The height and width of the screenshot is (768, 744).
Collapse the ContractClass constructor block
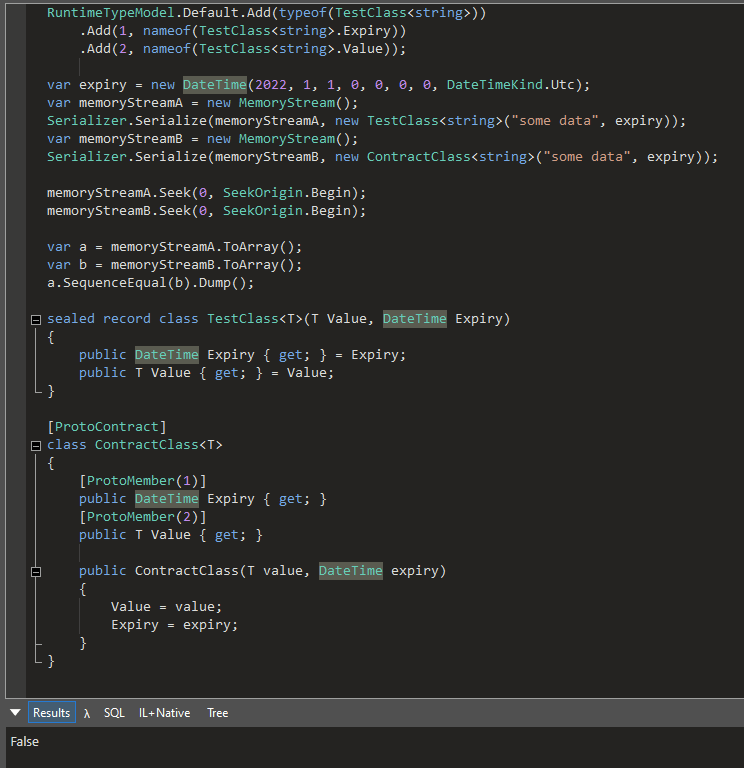pos(36,572)
